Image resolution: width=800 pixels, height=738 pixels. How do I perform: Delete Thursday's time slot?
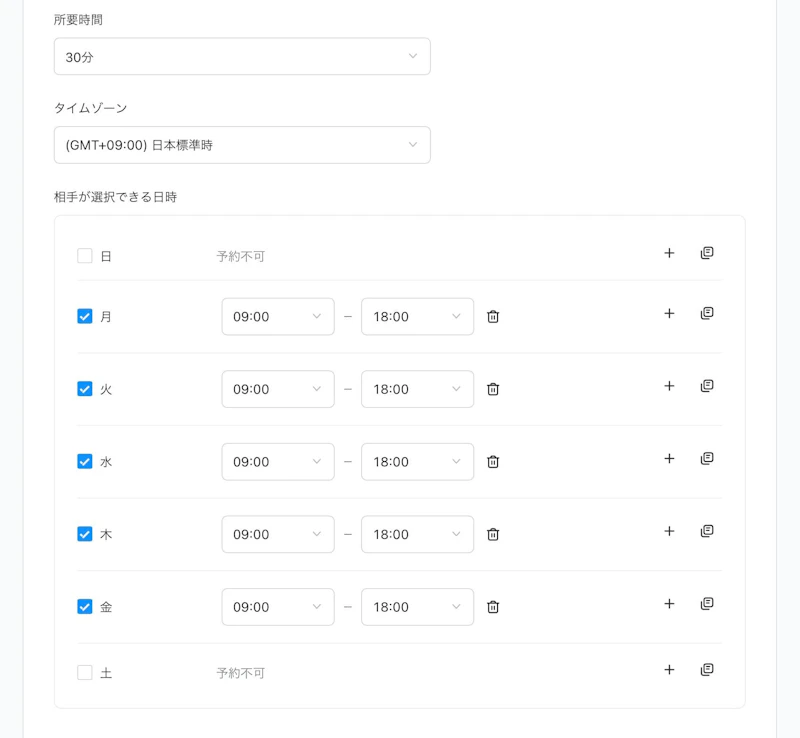(492, 534)
